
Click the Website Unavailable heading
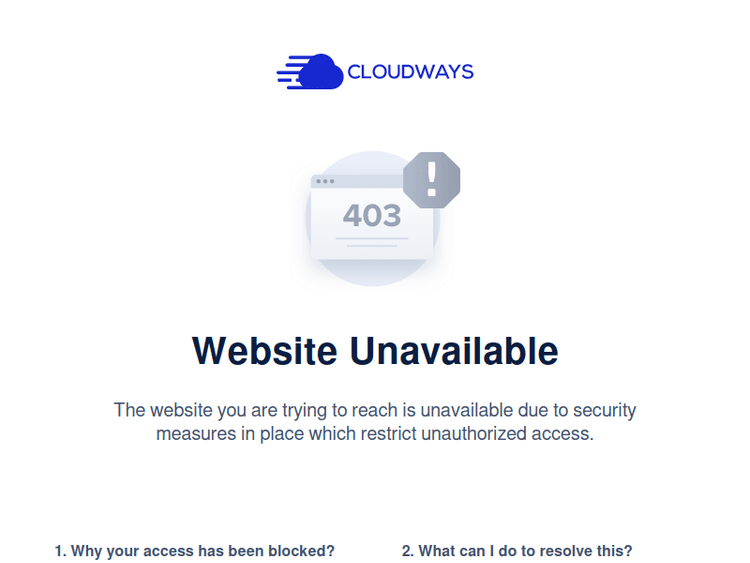tap(375, 351)
